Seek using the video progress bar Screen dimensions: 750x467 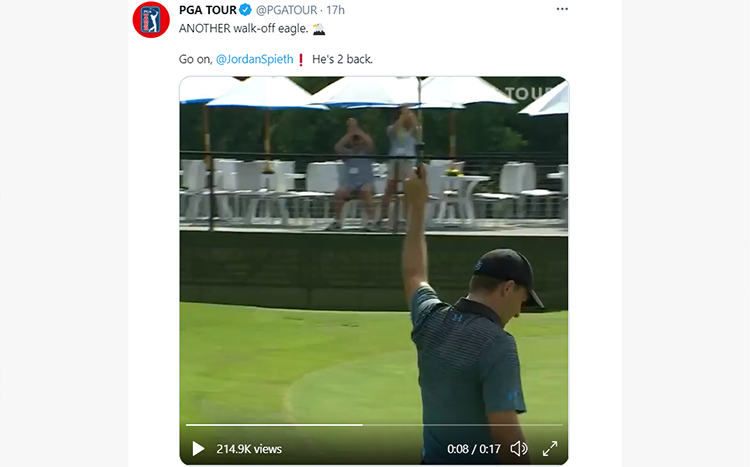pyautogui.click(x=374, y=424)
